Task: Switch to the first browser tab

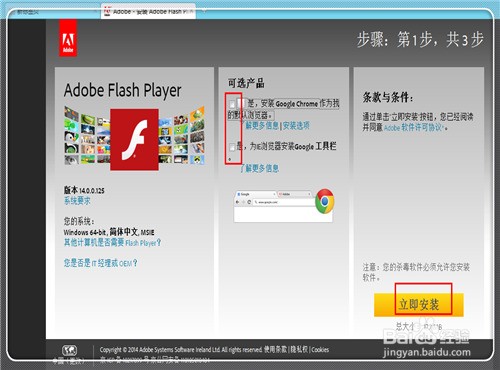Action: point(53,12)
